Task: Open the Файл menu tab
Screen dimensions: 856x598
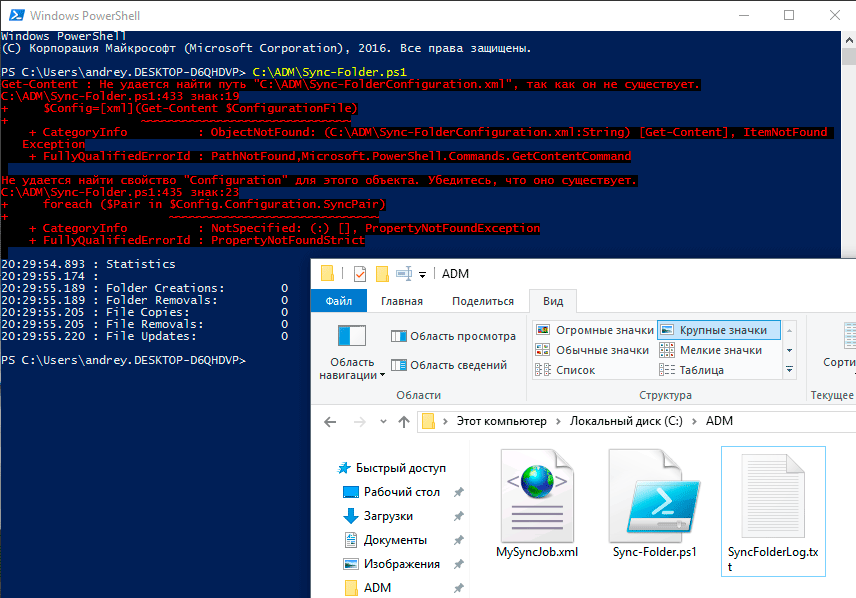Action: pyautogui.click(x=338, y=301)
